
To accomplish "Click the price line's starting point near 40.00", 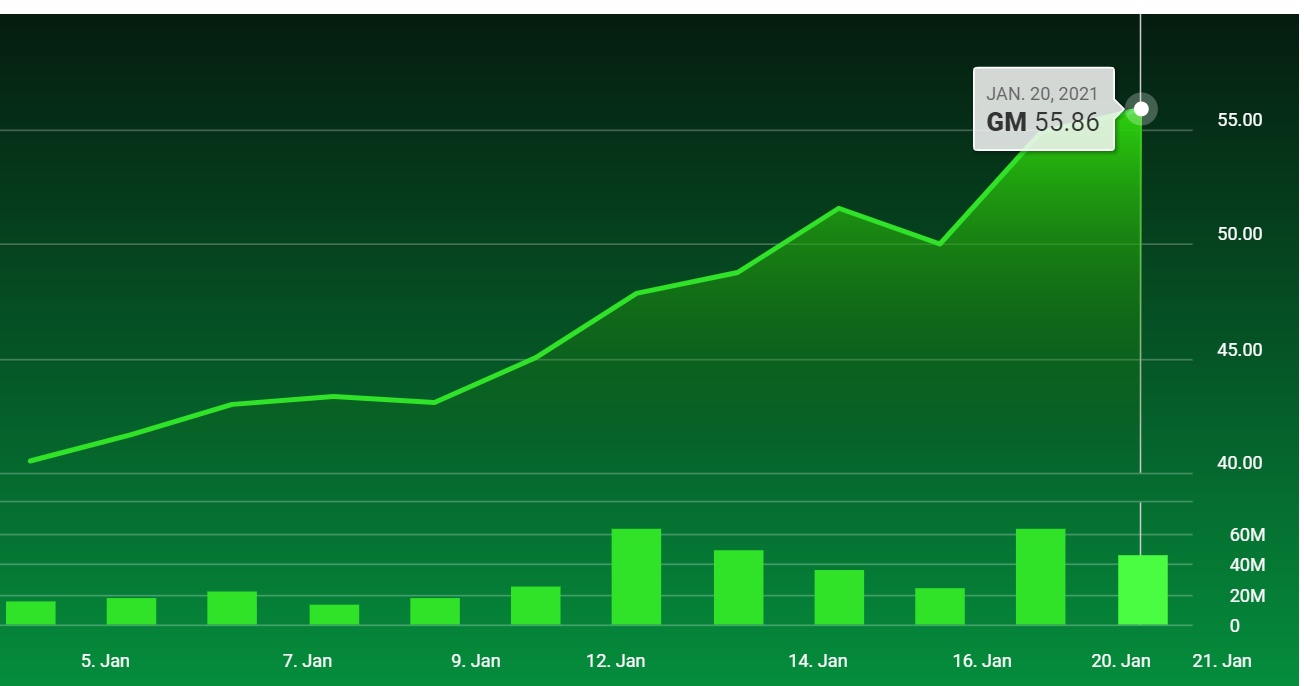I will tap(30, 461).
